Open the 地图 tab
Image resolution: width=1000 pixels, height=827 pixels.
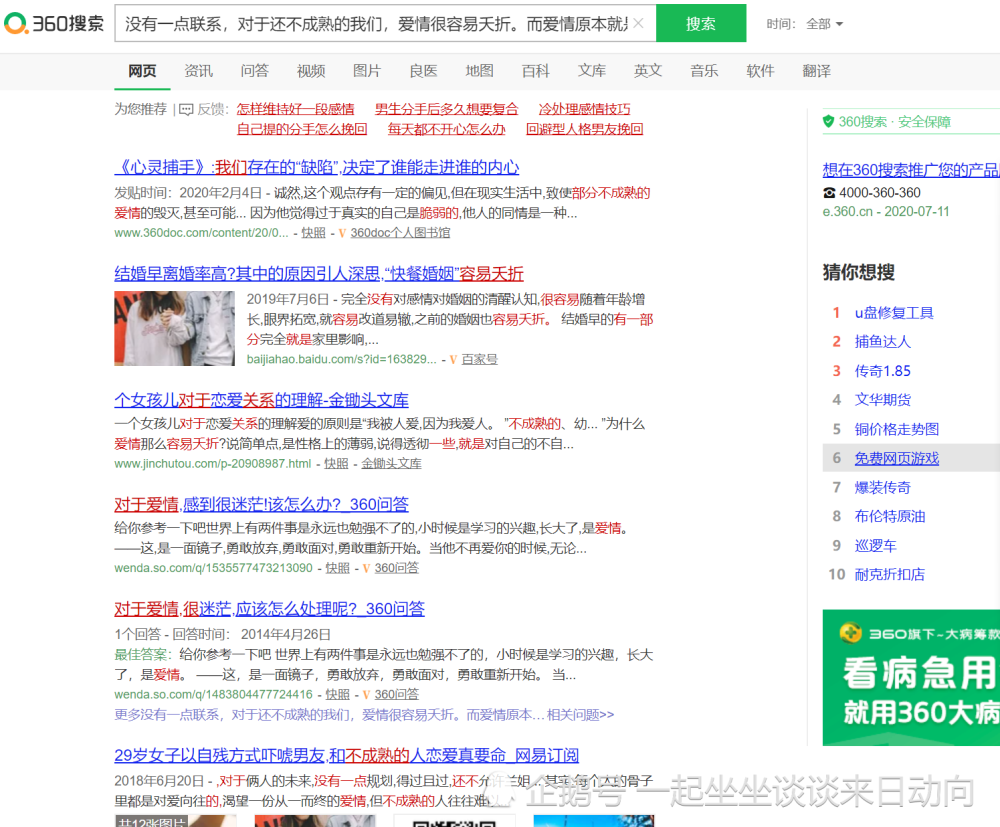pos(479,71)
